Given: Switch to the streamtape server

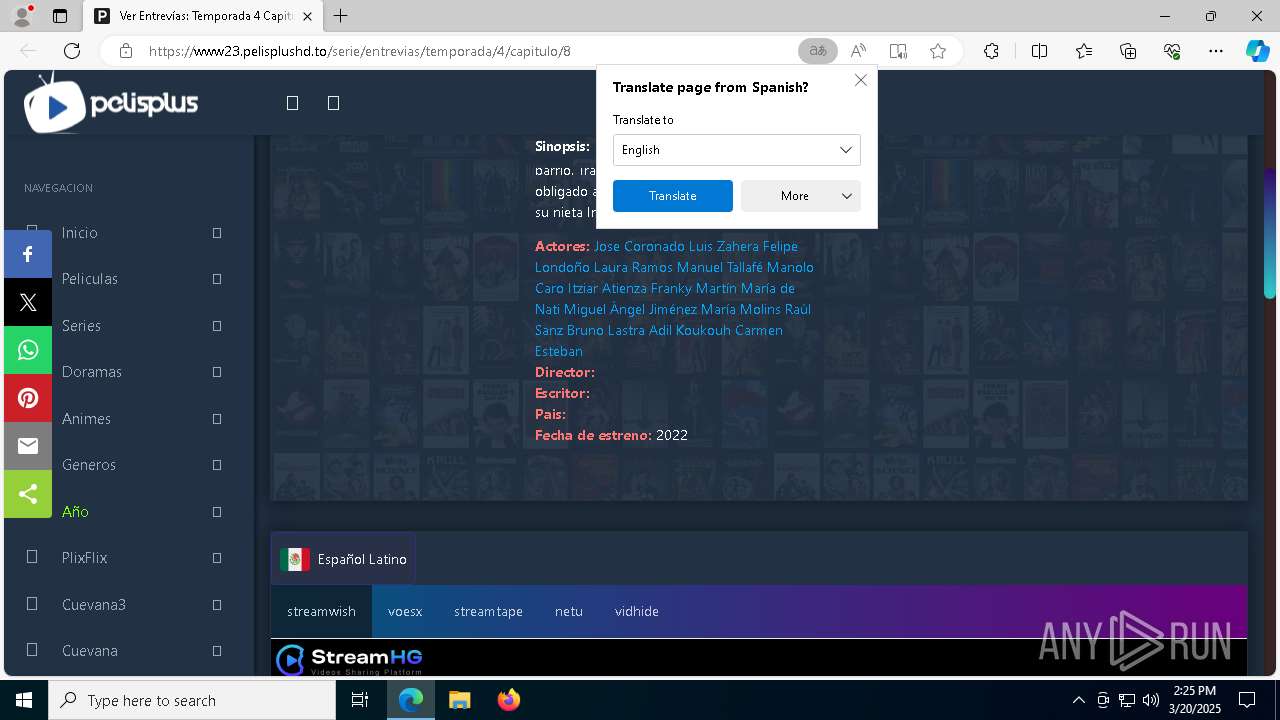Looking at the screenshot, I should 488,611.
